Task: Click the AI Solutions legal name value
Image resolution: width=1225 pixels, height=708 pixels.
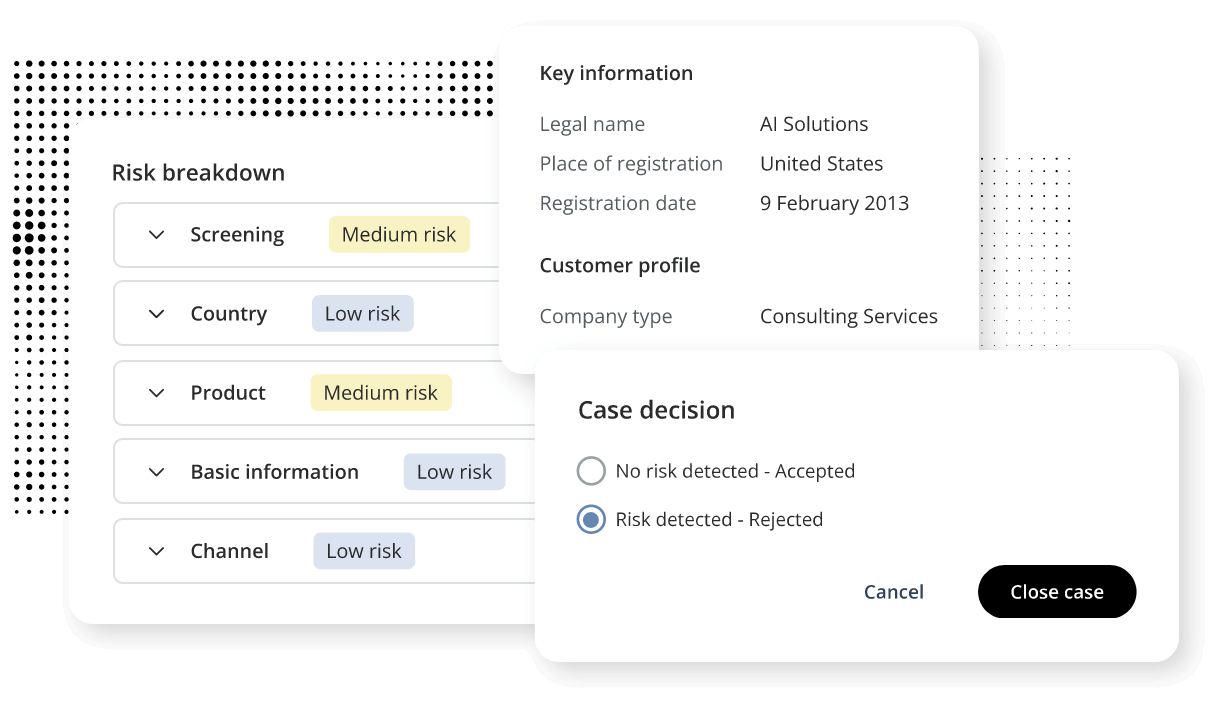Action: (x=814, y=124)
